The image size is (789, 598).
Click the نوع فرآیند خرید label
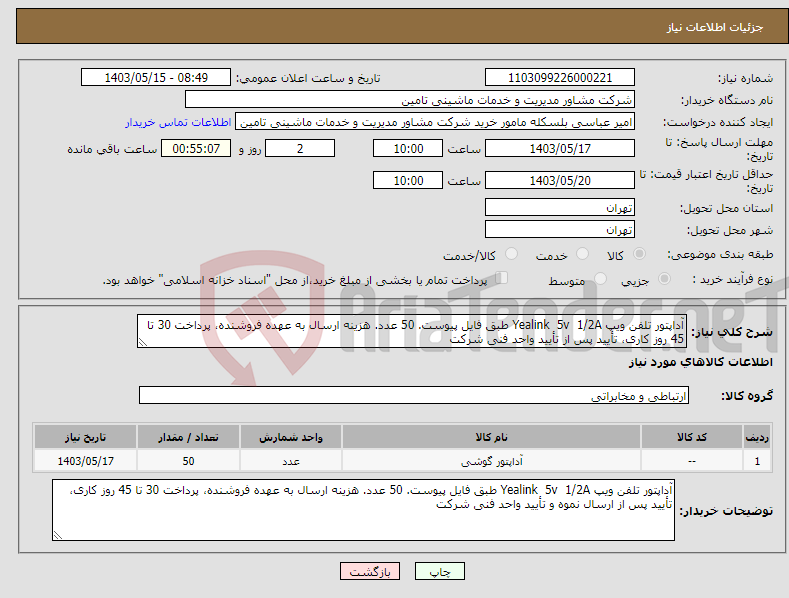coord(733,279)
